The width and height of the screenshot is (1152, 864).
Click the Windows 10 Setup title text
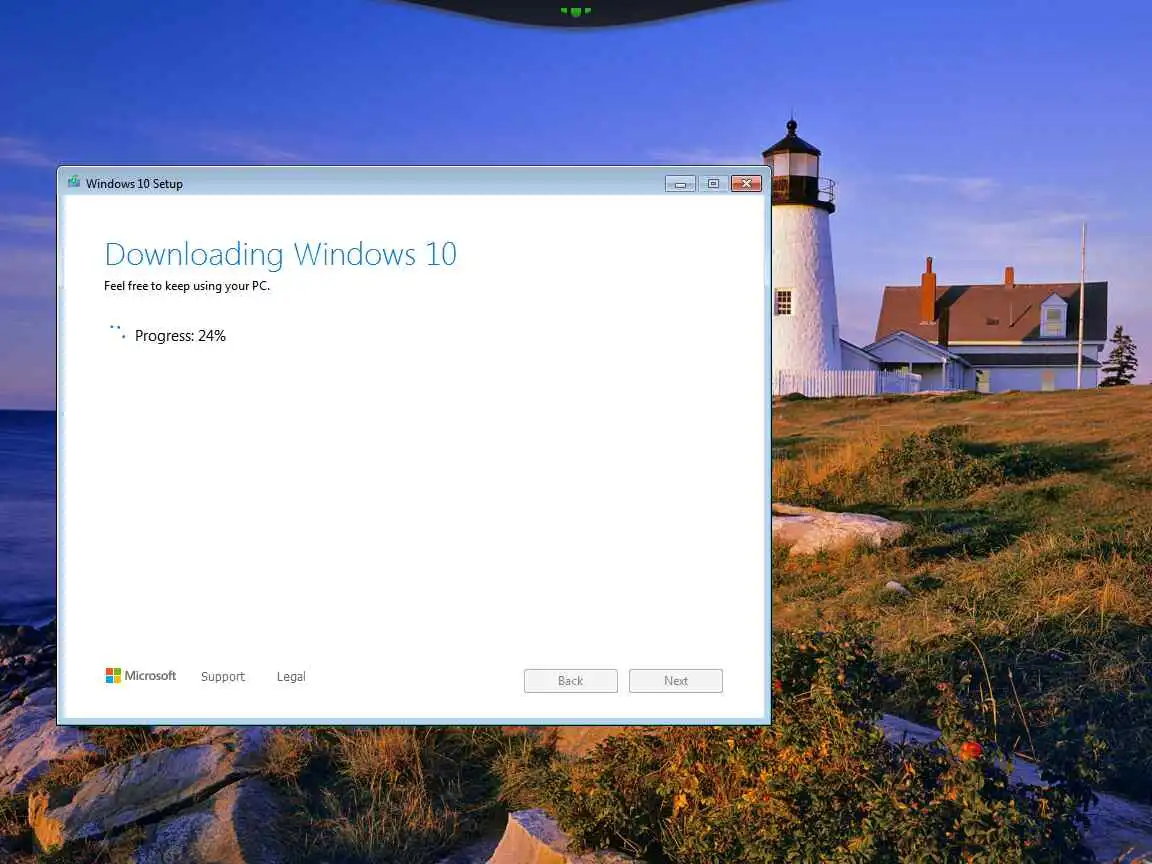pyautogui.click(x=134, y=184)
